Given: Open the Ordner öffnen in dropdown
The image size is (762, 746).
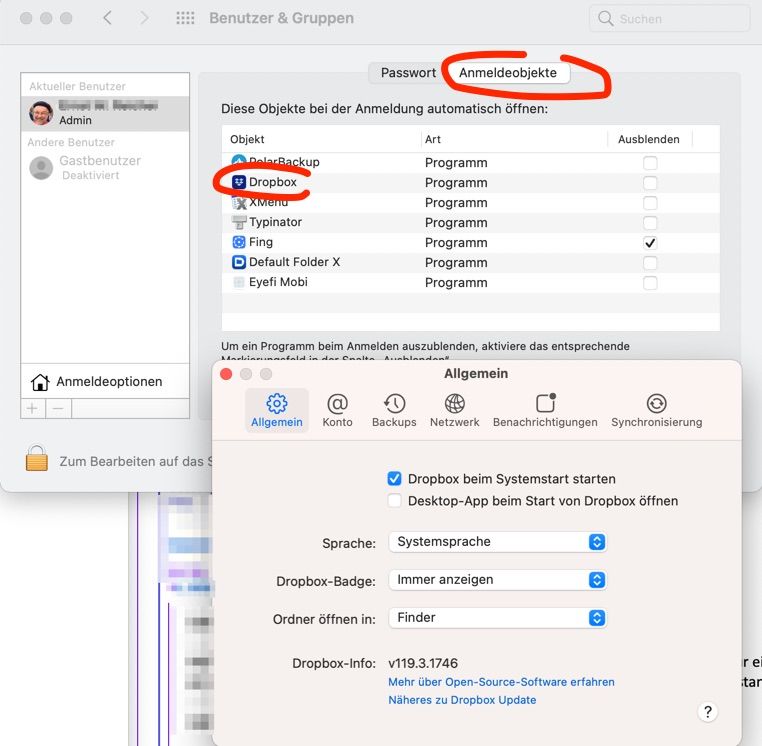Looking at the screenshot, I should (x=497, y=618).
